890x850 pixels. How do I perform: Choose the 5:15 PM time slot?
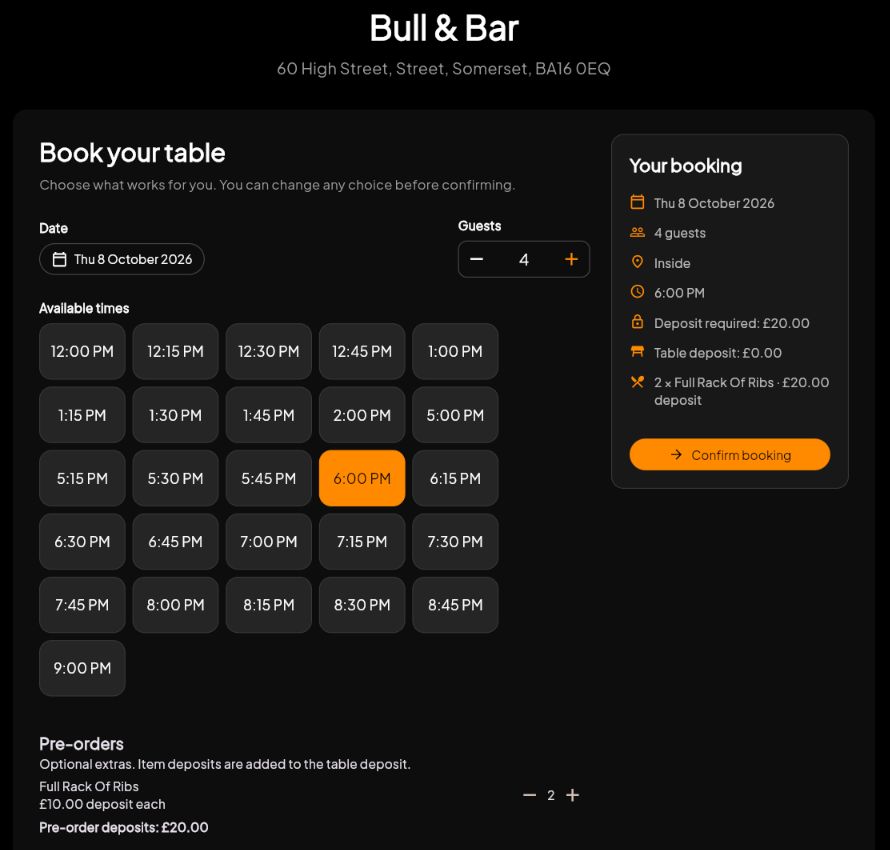[82, 478]
